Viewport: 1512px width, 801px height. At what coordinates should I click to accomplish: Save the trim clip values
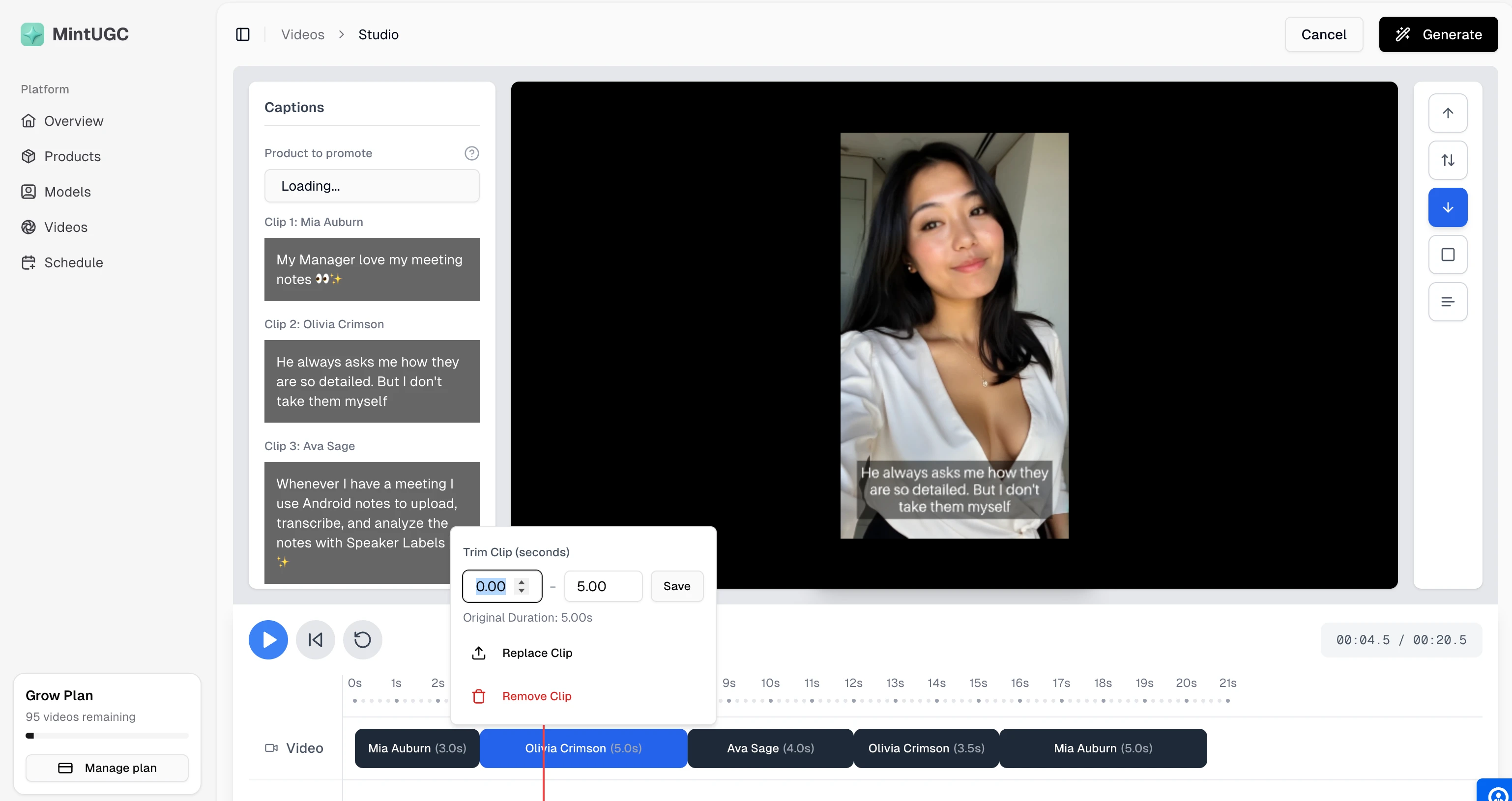tap(677, 586)
